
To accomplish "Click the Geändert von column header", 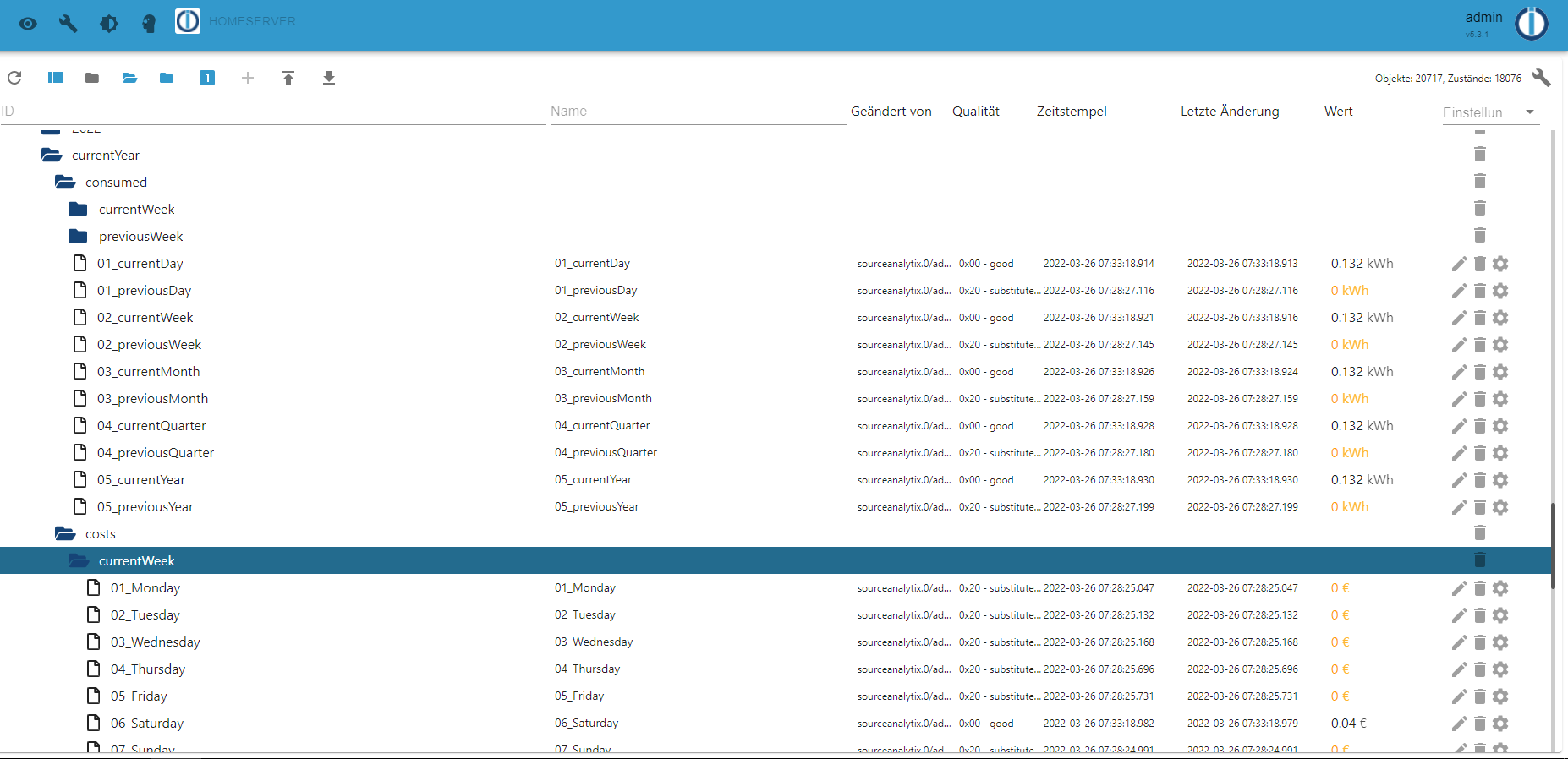I will pos(891,112).
